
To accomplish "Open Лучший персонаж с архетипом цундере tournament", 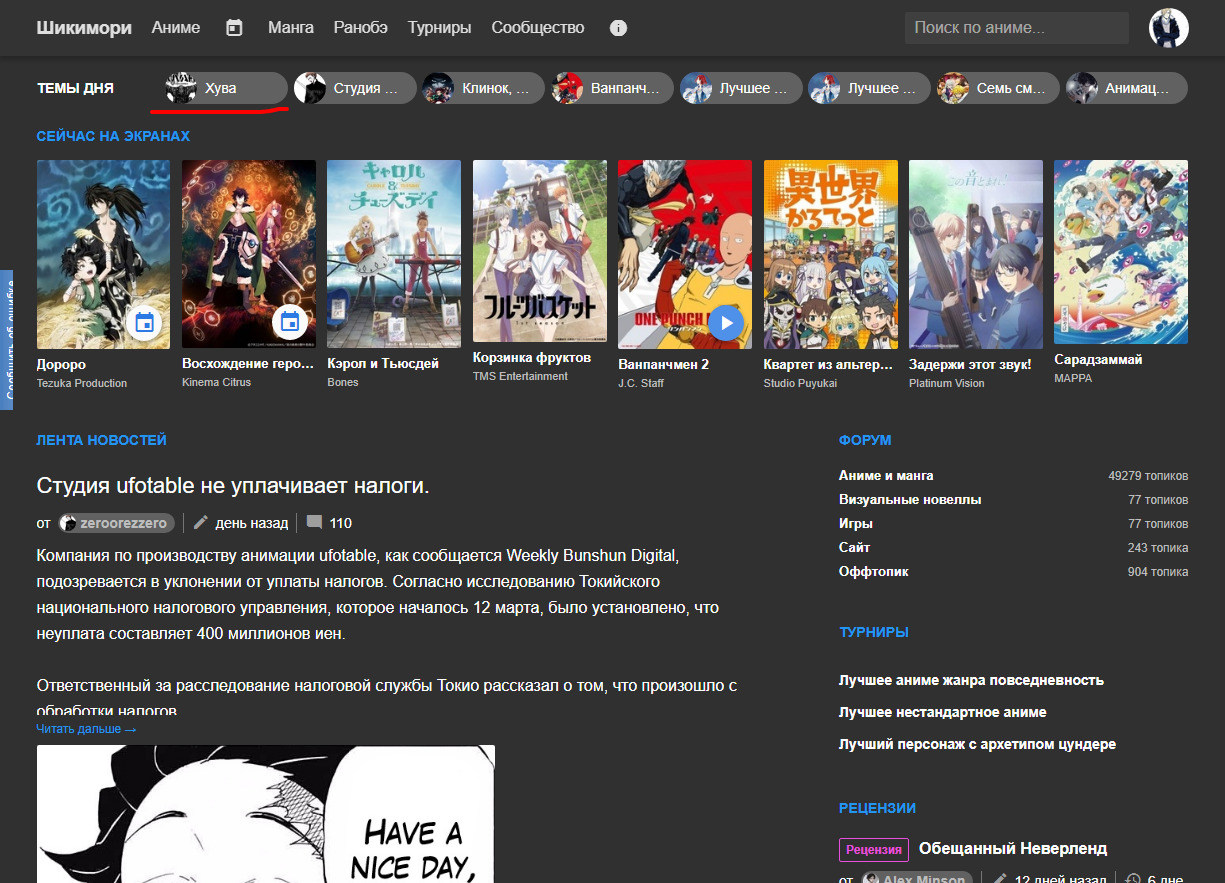I will [977, 744].
